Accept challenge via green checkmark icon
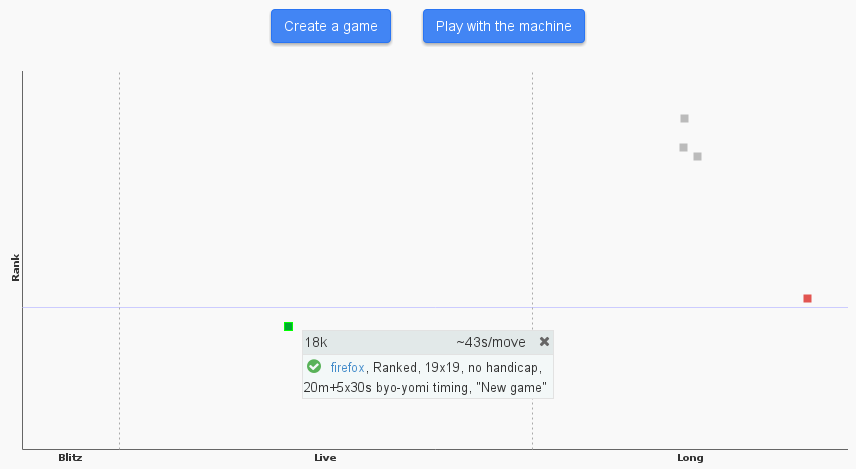This screenshot has height=469, width=856. click(x=314, y=366)
